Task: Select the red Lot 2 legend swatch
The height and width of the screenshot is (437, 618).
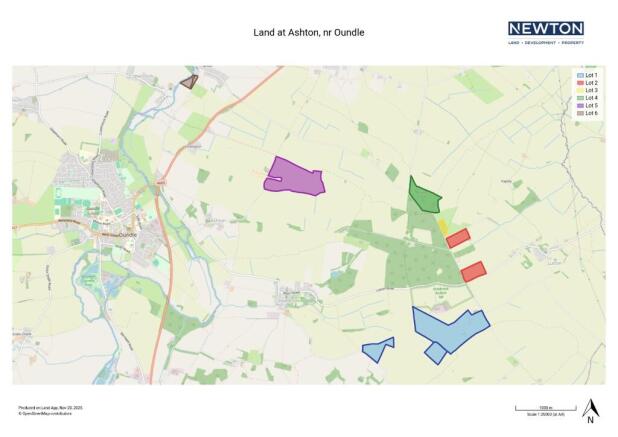Action: [579, 83]
